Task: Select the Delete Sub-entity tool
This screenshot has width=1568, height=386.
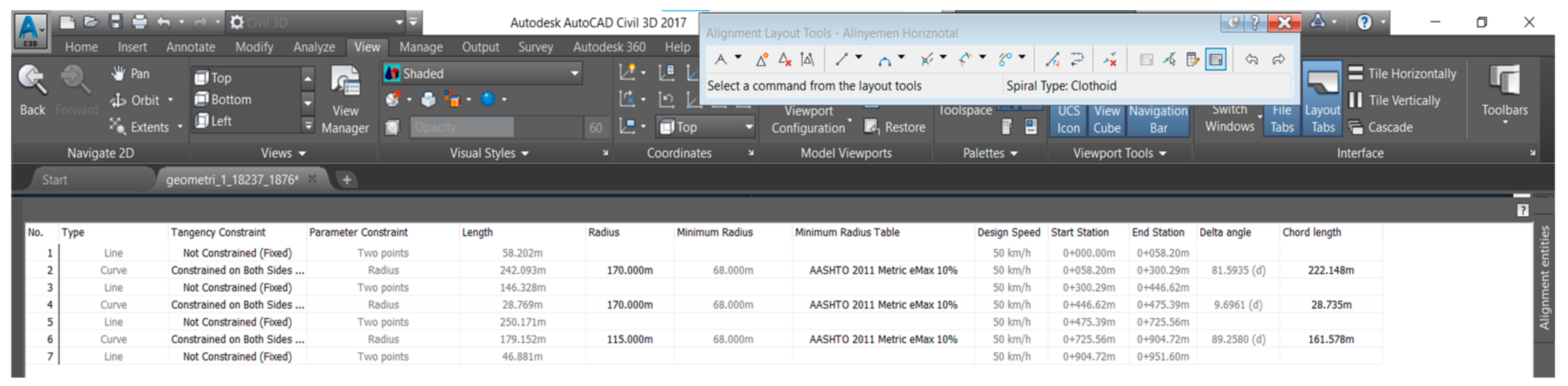Action: [x=1110, y=60]
